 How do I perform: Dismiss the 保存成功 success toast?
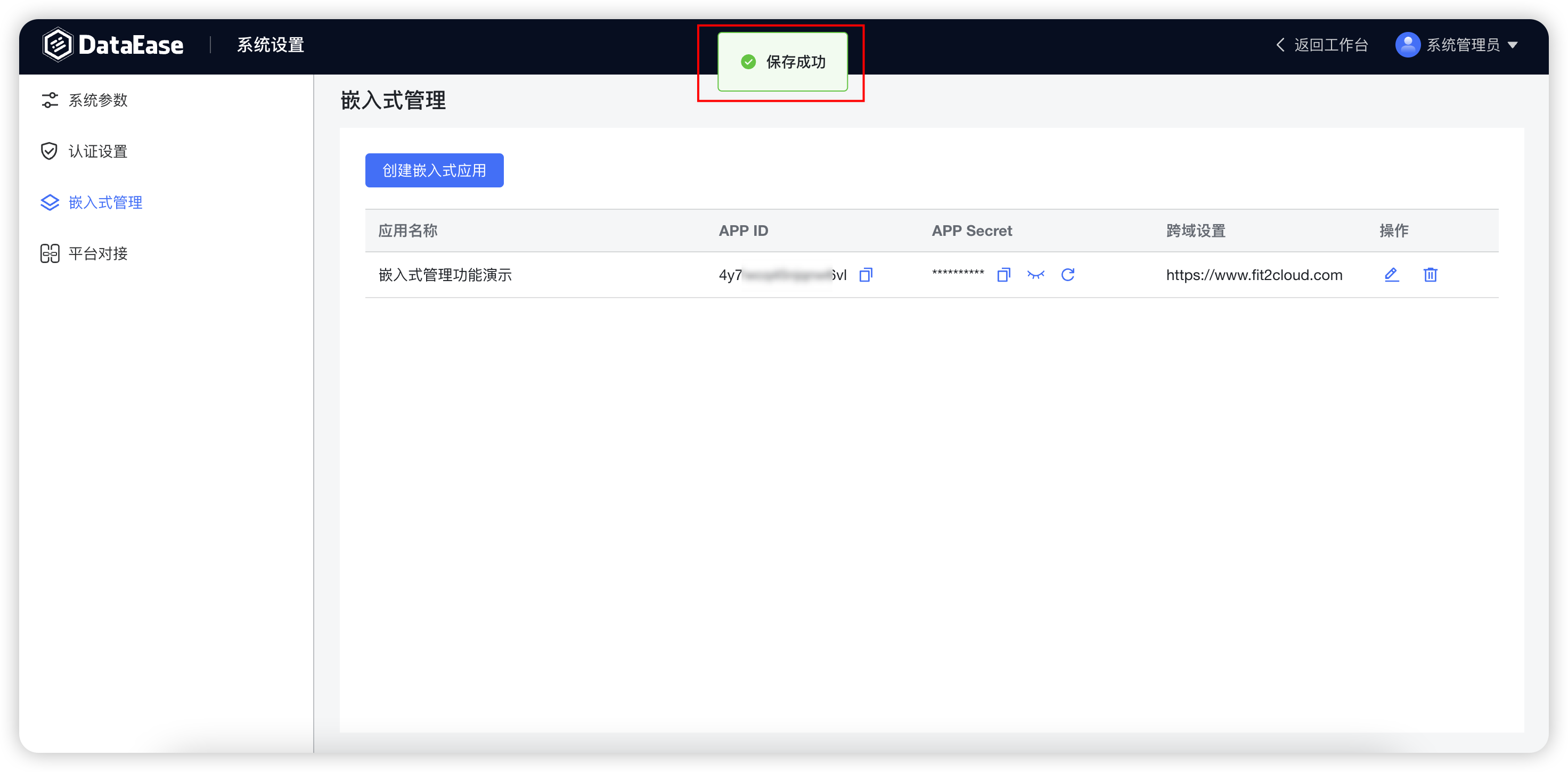pyautogui.click(x=782, y=61)
